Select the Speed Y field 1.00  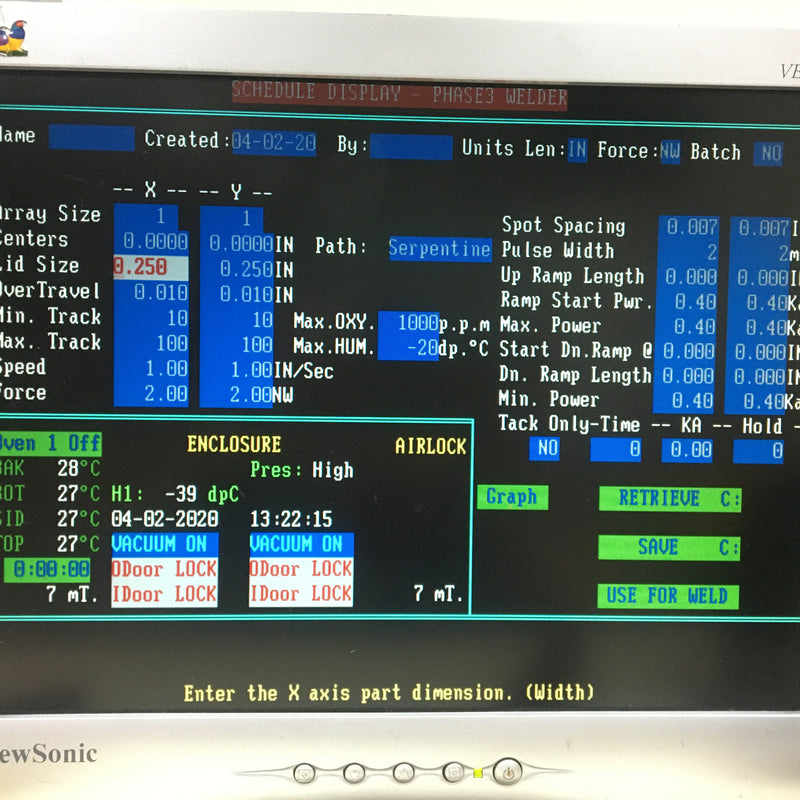[x=237, y=370]
